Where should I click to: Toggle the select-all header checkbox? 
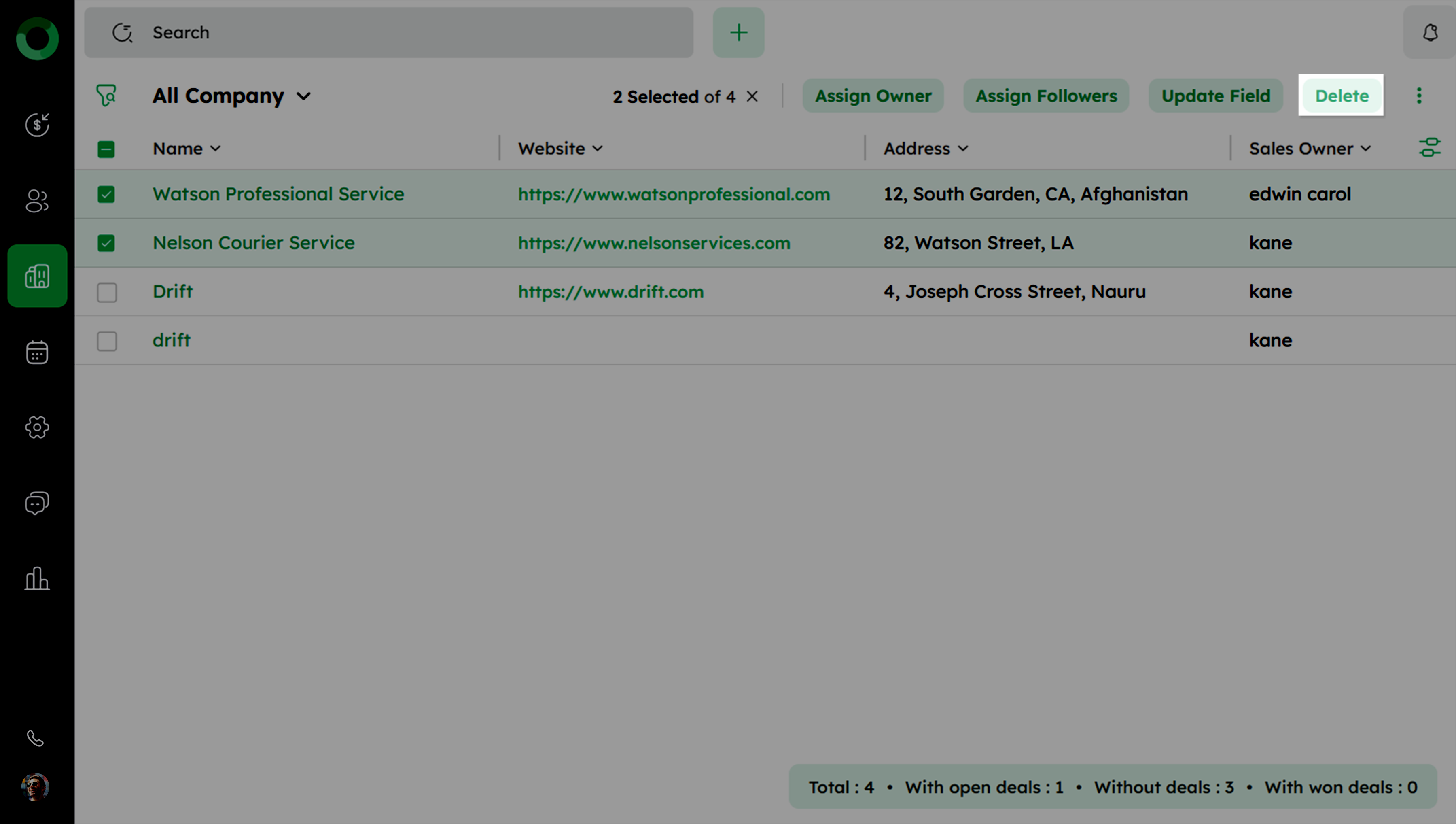point(106,149)
